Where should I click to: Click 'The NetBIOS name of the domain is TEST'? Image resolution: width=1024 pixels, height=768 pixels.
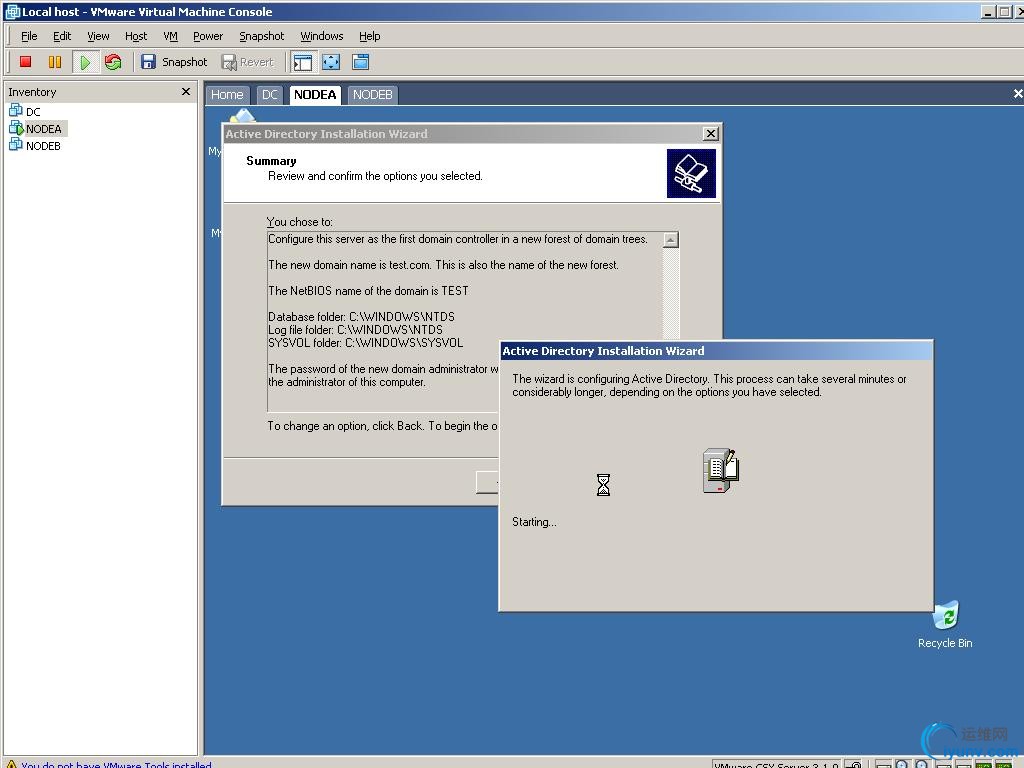coord(368,291)
